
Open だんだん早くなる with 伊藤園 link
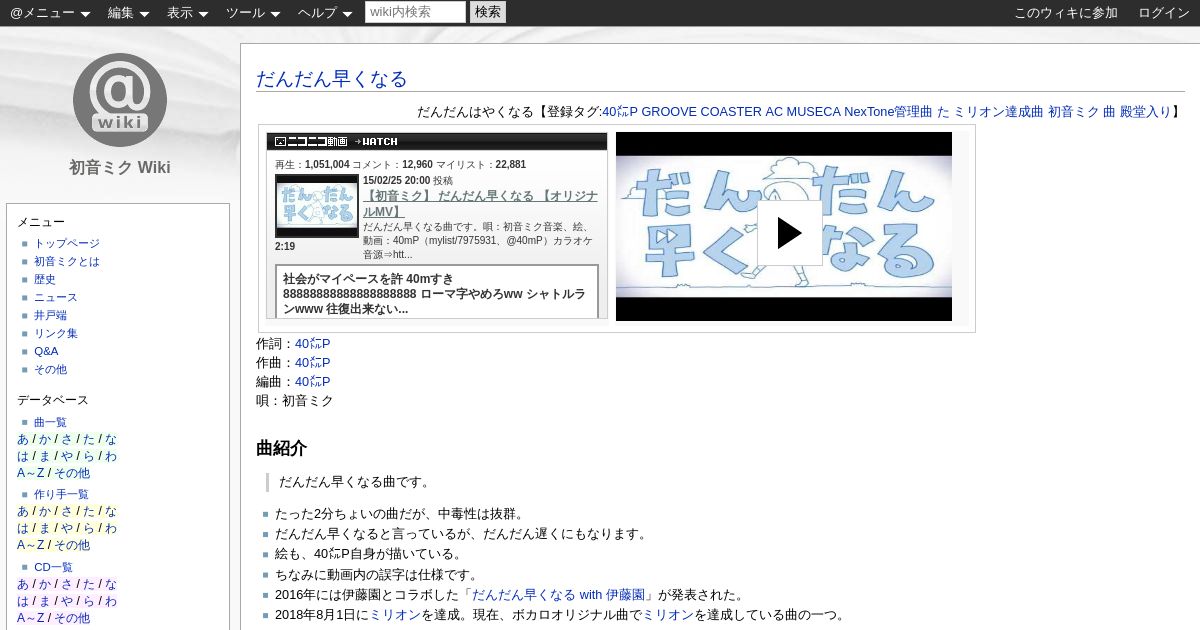click(558, 595)
